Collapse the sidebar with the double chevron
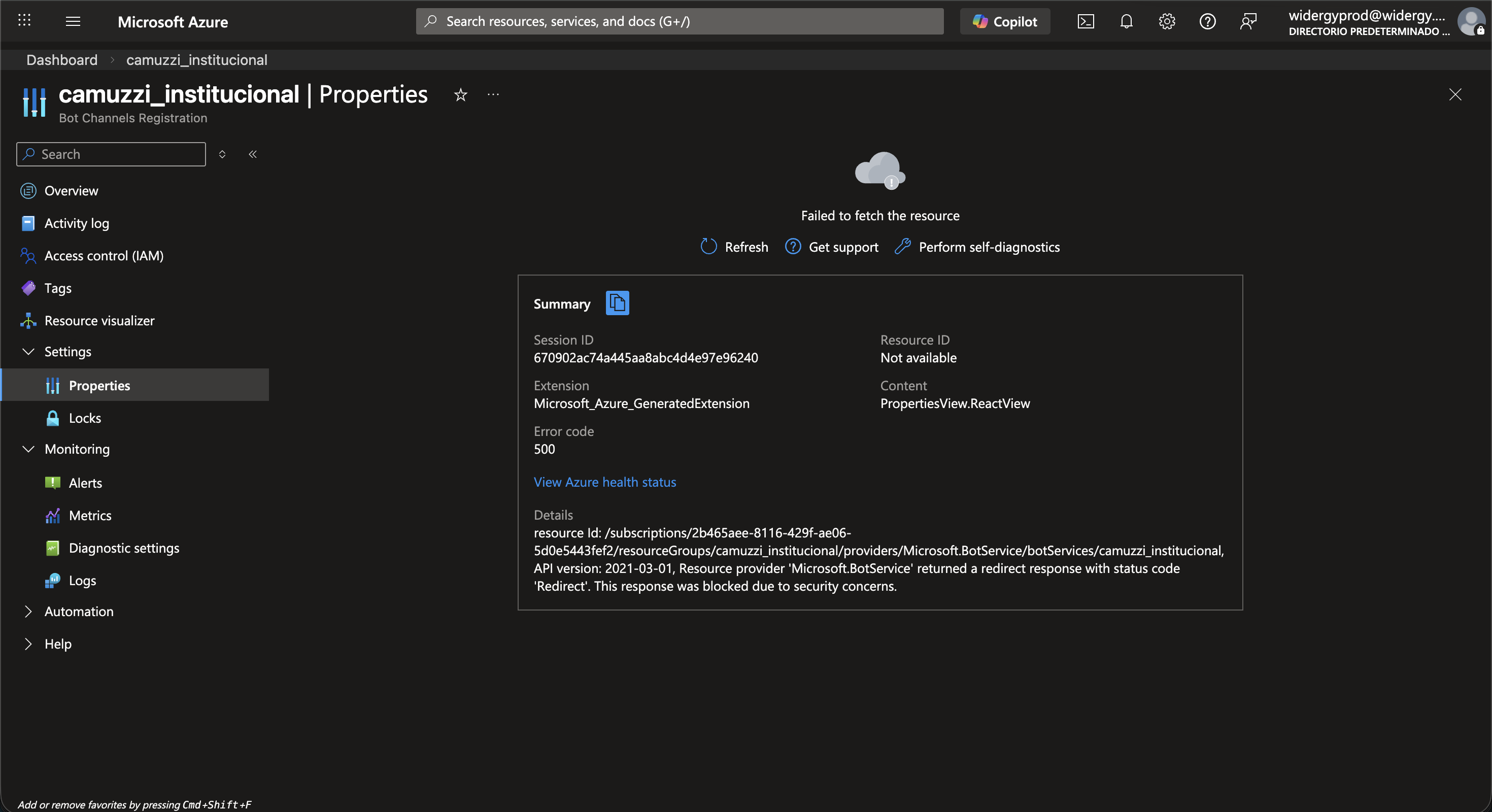 click(253, 154)
